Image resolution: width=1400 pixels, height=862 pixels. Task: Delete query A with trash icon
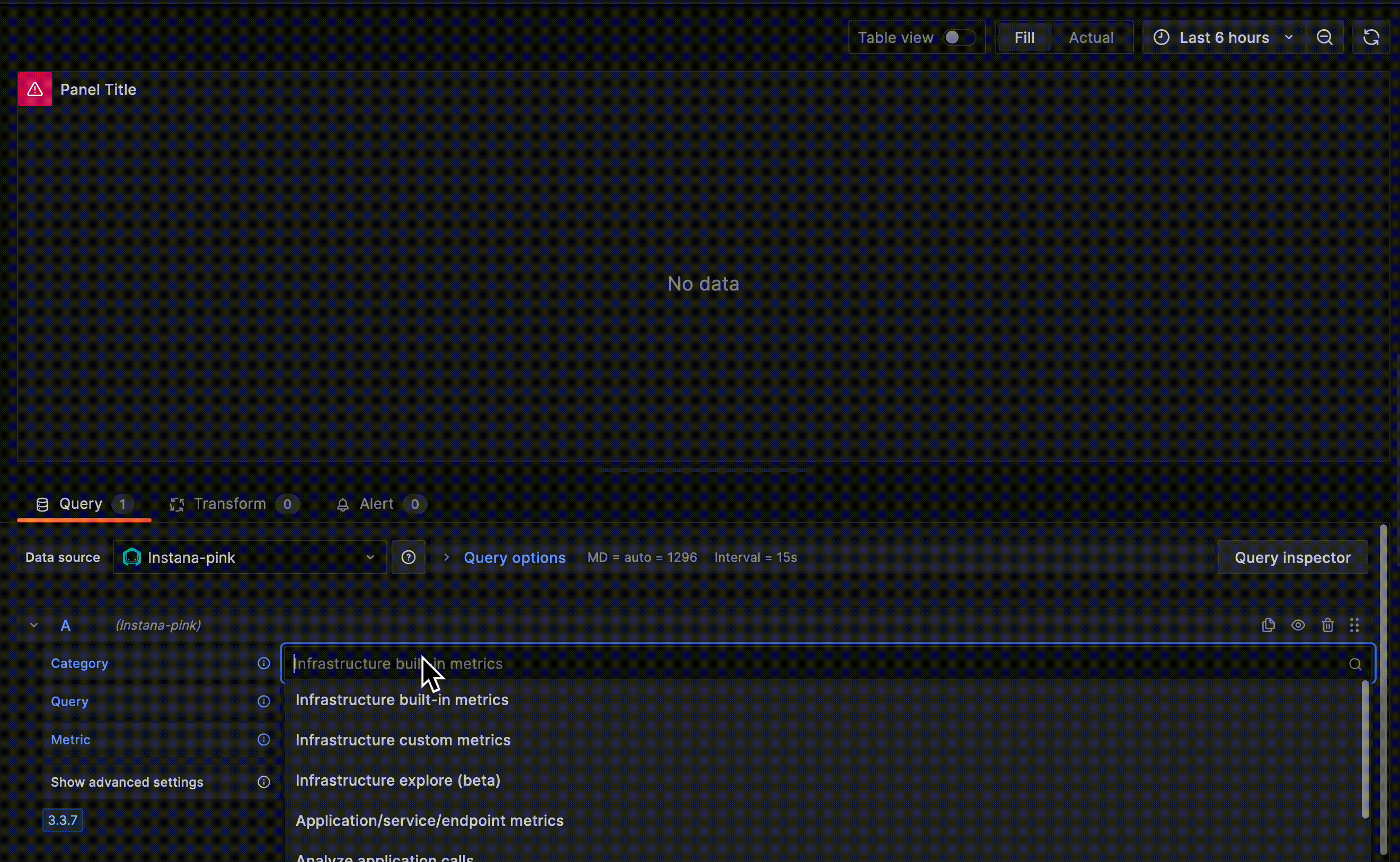[1327, 625]
